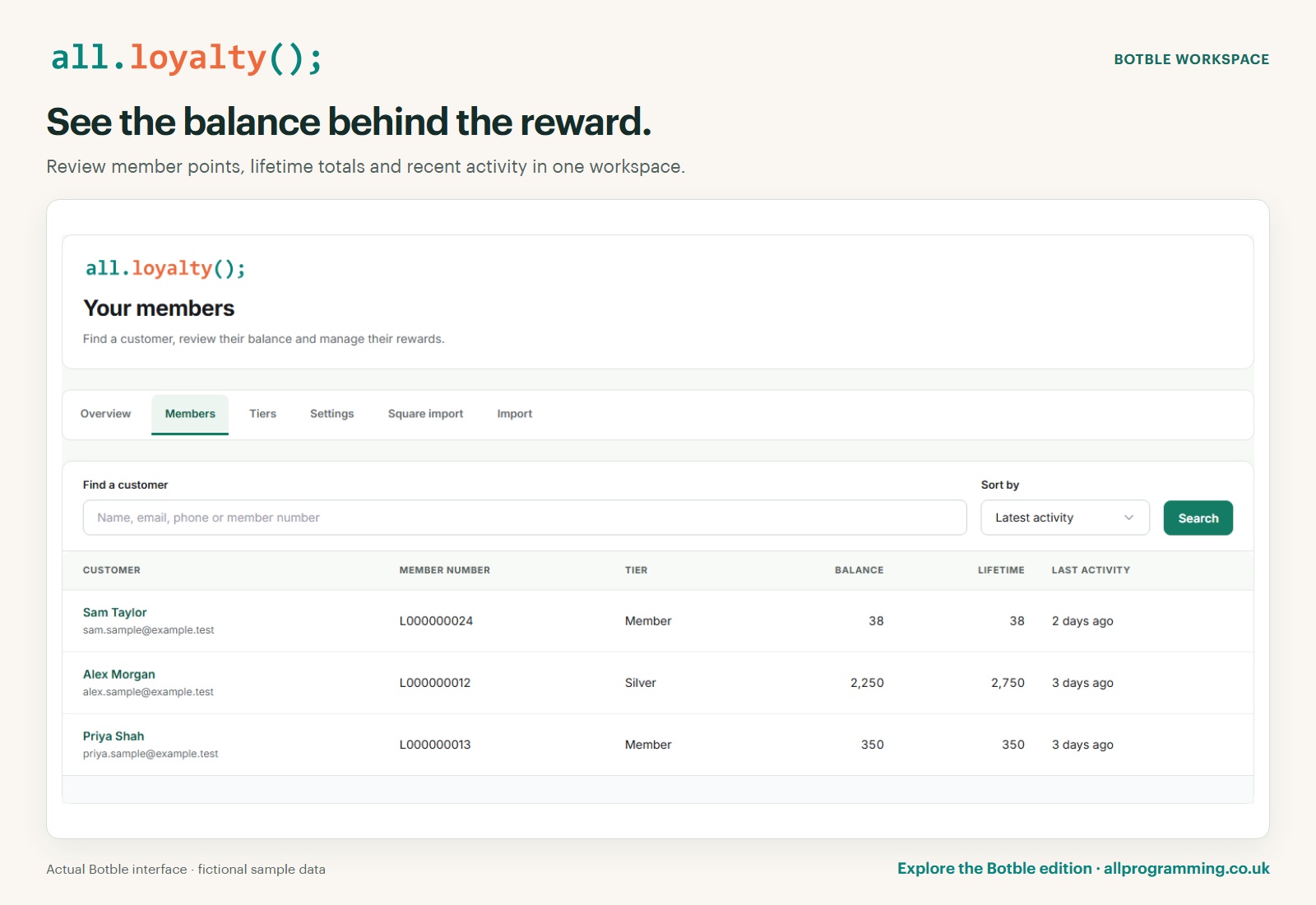Select member number L000000012

pos(435,683)
